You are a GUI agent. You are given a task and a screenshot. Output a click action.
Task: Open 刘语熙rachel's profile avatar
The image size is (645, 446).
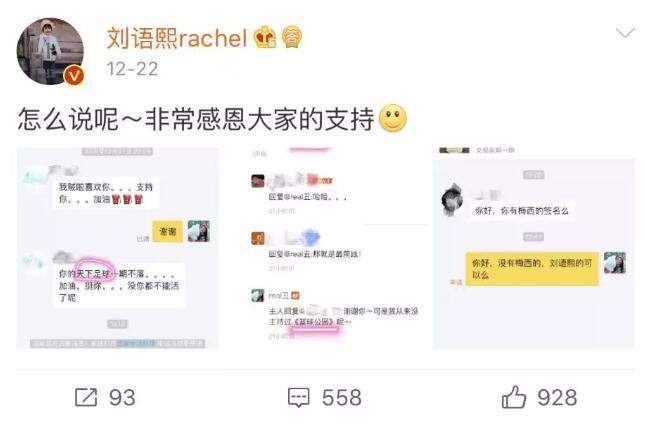click(50, 51)
